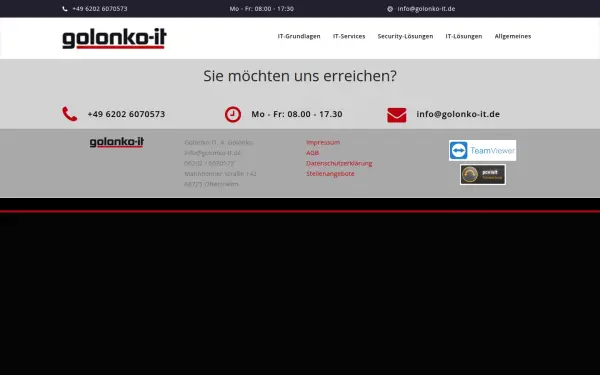Click info@golonko-it.de in the top bar
The height and width of the screenshot is (375, 600).
(426, 9)
